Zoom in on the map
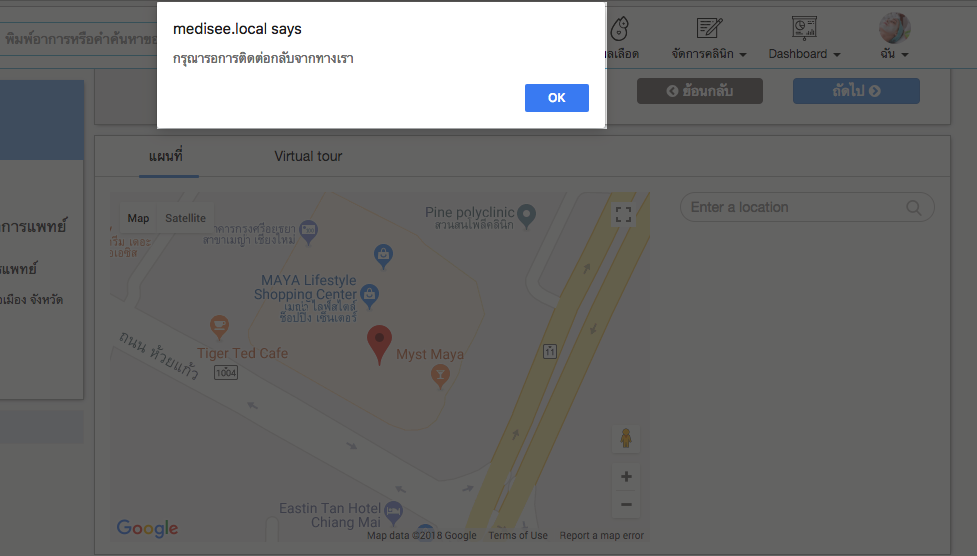This screenshot has width=977, height=556. 626,477
